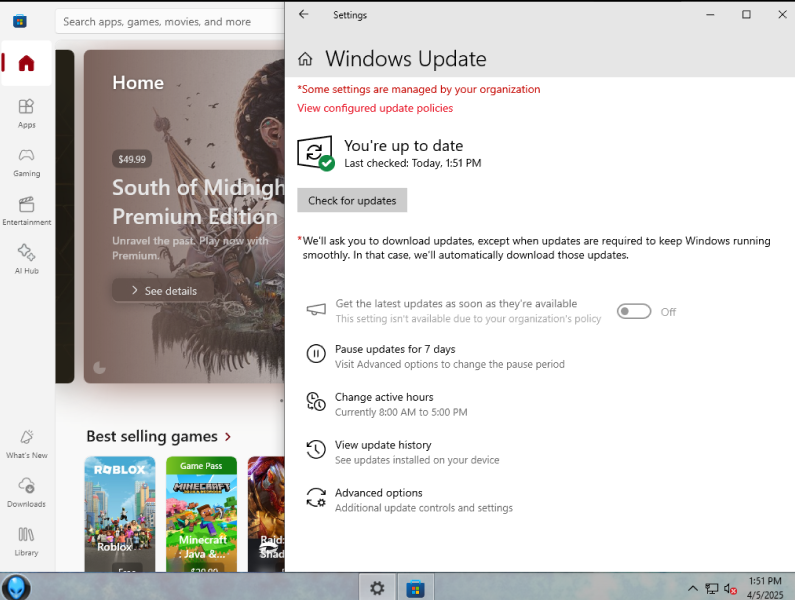Open What's New in Microsoft Store
The width and height of the screenshot is (795, 600).
(26, 444)
